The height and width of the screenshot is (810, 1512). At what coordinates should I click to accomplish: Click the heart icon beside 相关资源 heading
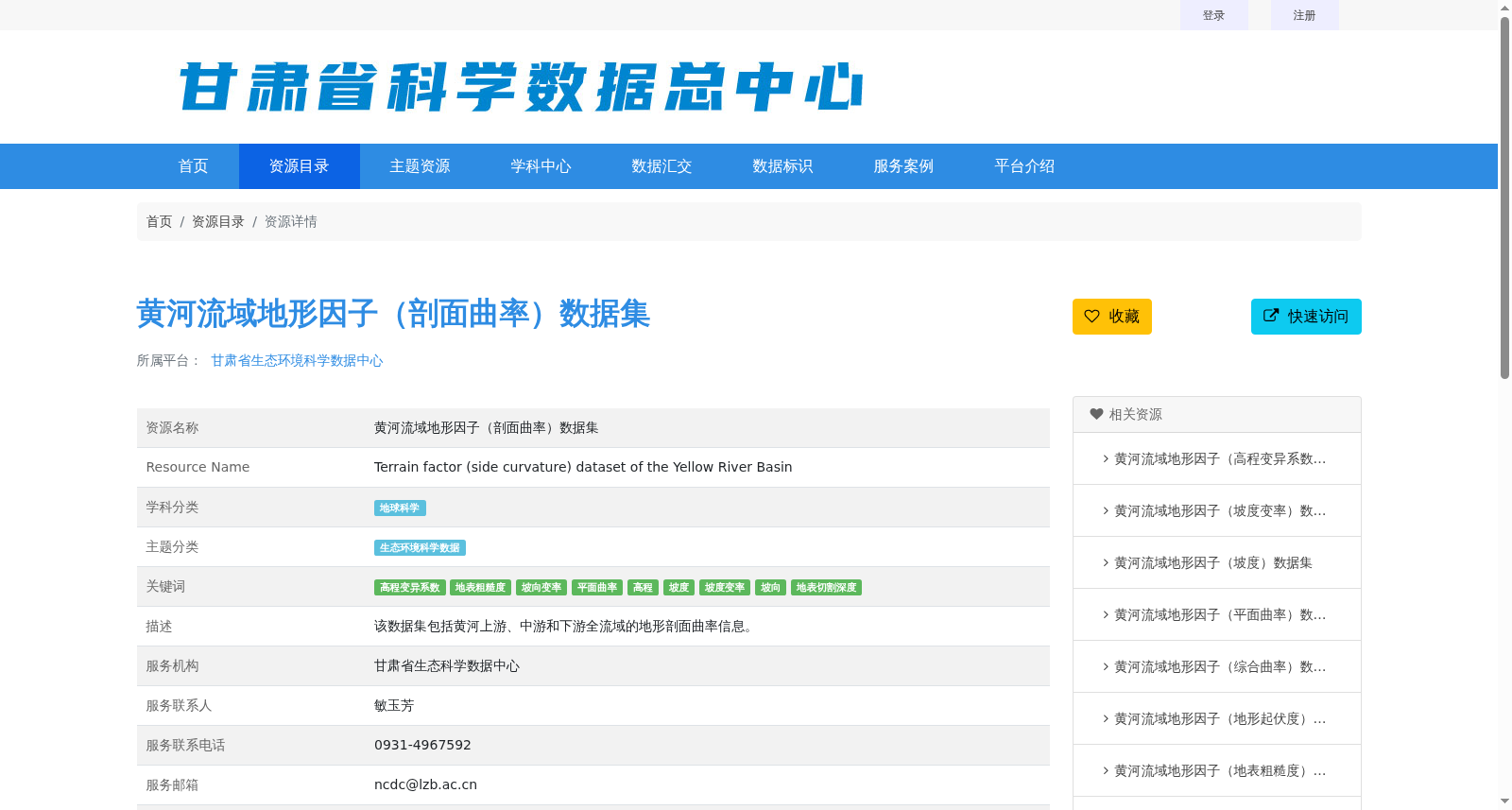tap(1096, 414)
